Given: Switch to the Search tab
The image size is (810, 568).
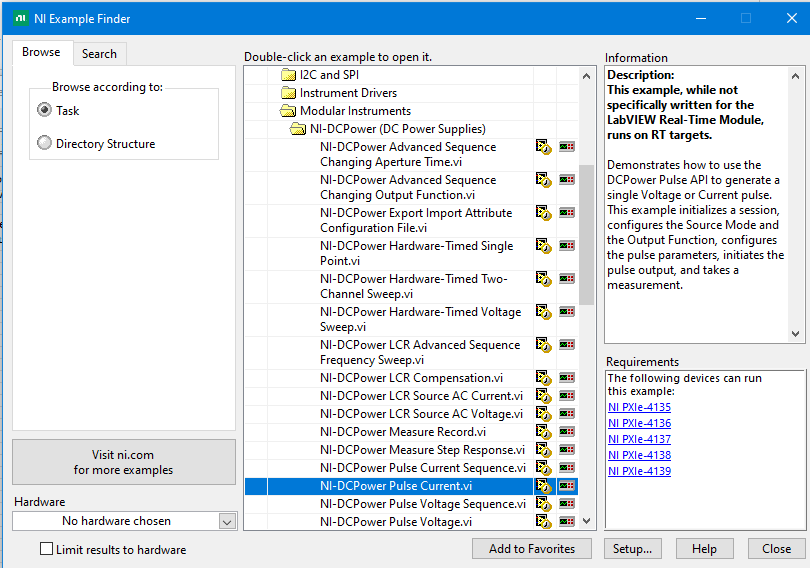Looking at the screenshot, I should pyautogui.click(x=99, y=54).
